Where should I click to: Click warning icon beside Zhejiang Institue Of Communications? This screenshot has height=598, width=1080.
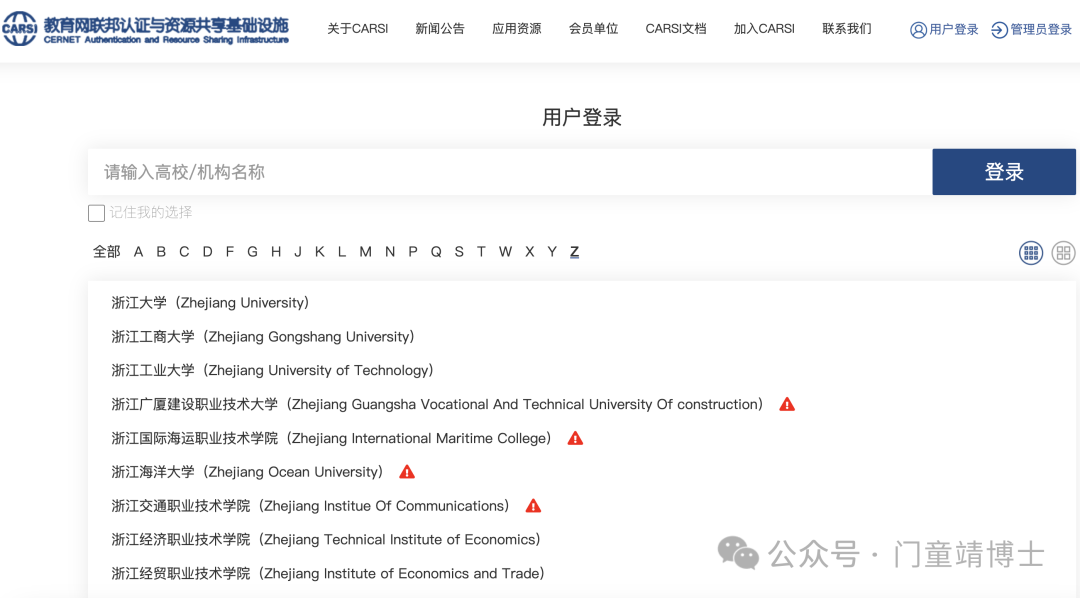click(x=533, y=506)
